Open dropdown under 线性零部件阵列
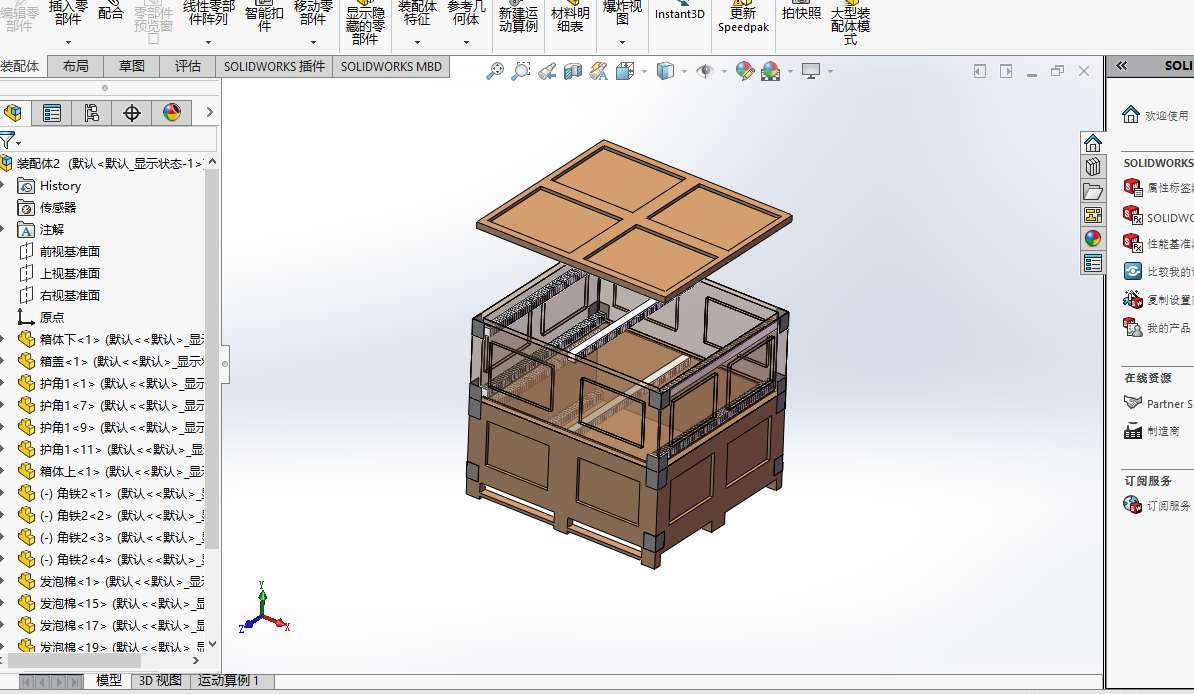Screen dimensions: 1194x694 208,43
